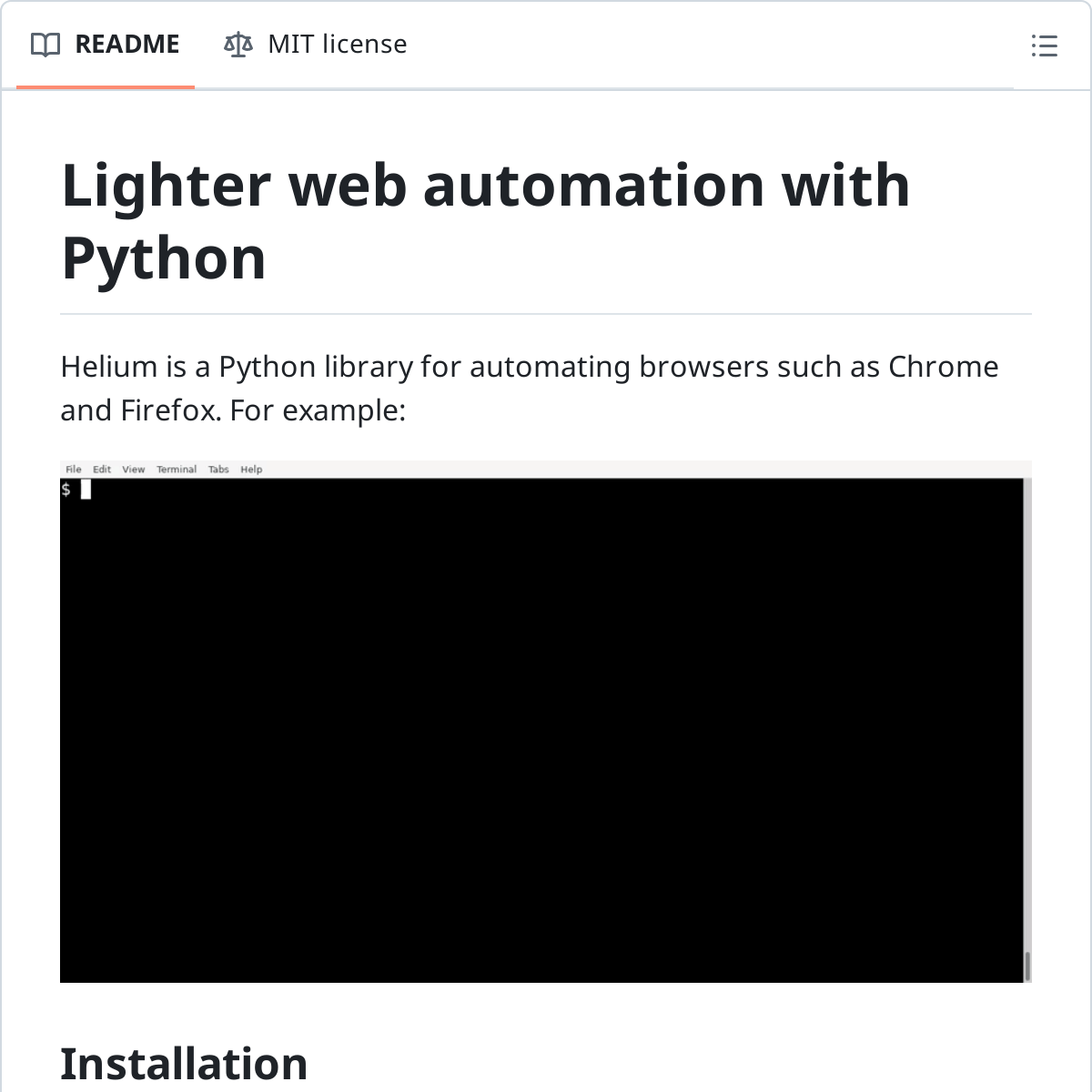
Task: Click the word "Chrome" in the description
Action: (x=943, y=367)
